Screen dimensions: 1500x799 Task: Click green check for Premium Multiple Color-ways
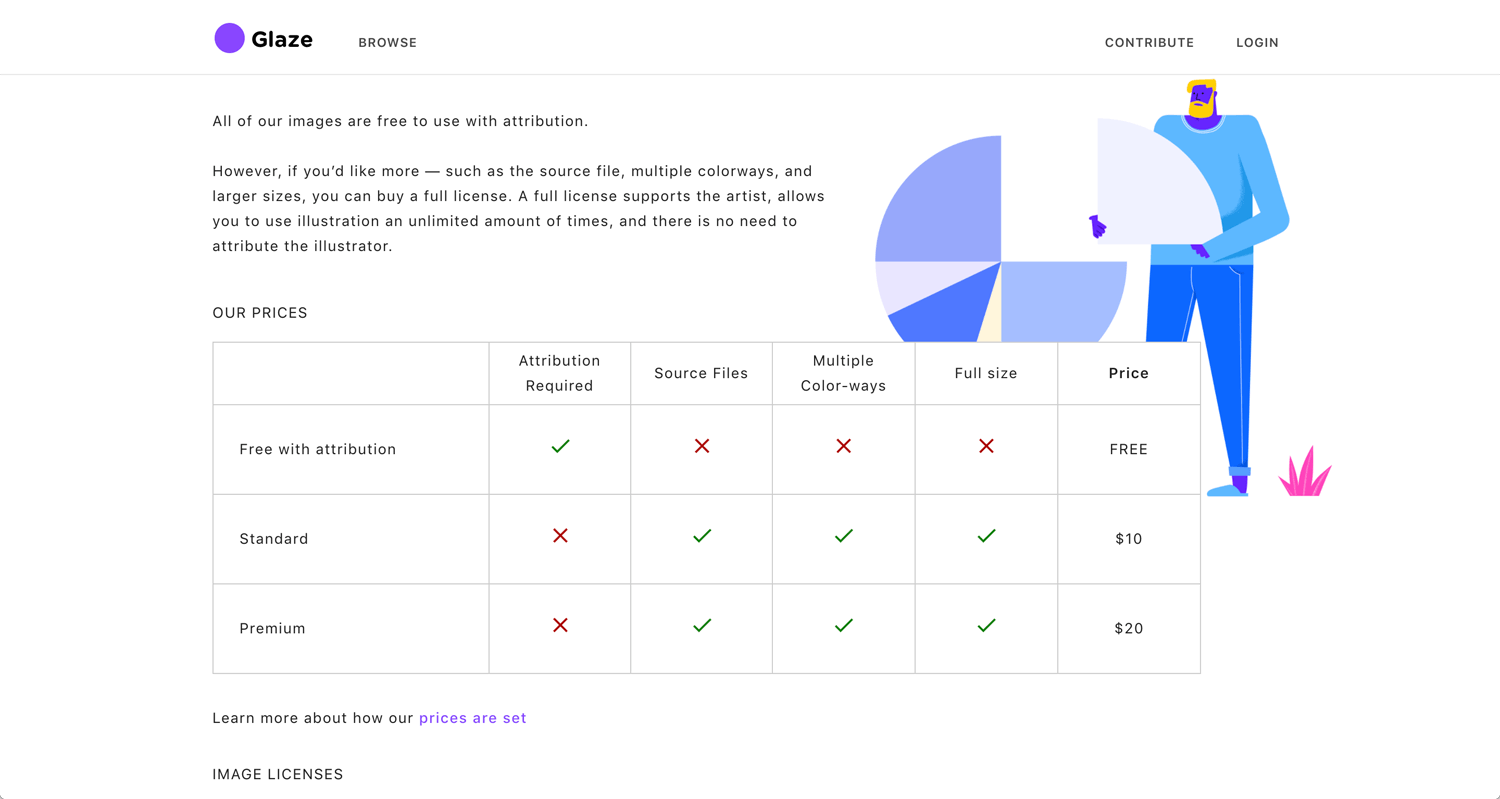coord(844,625)
